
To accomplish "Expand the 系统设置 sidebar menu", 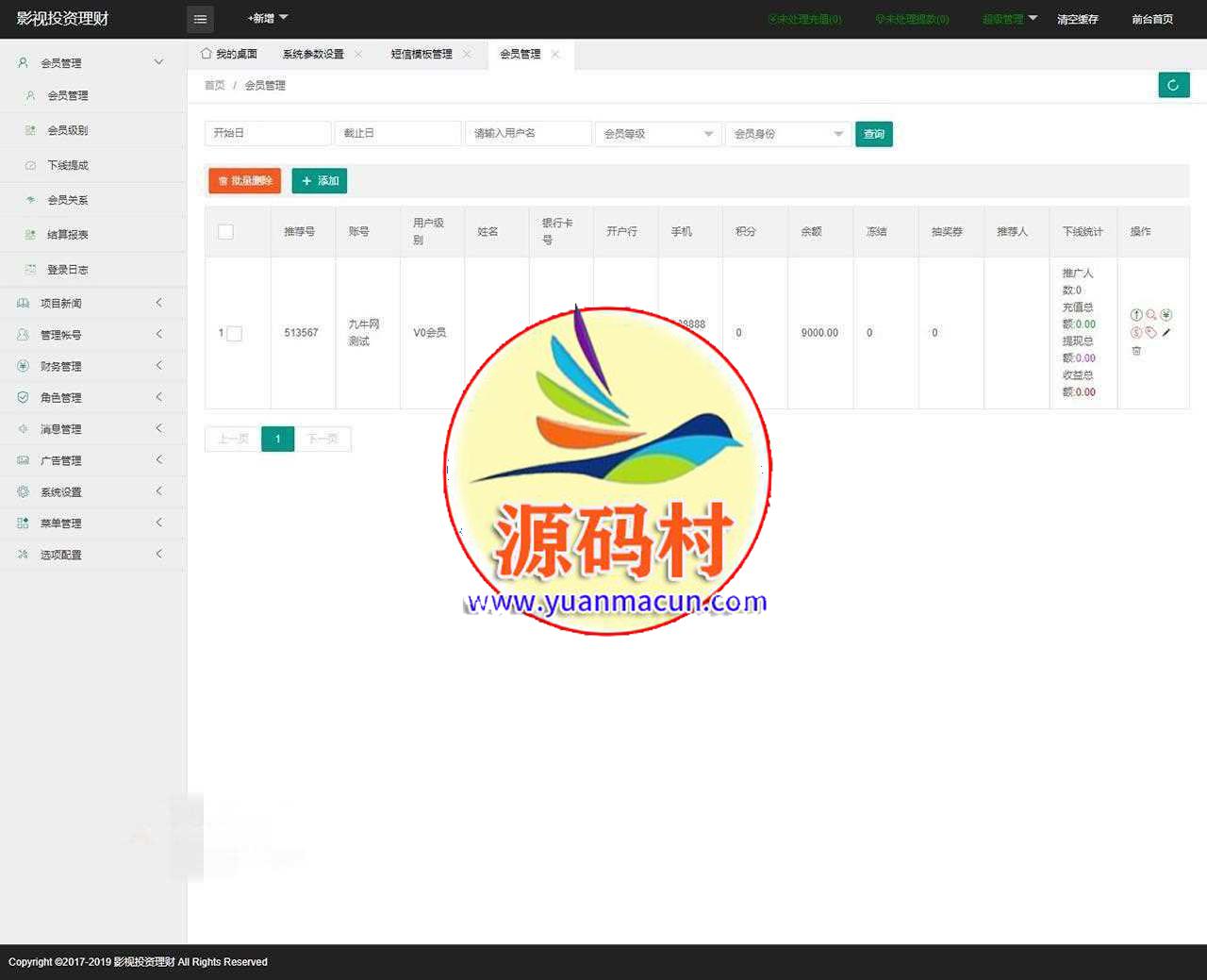I will (x=61, y=492).
